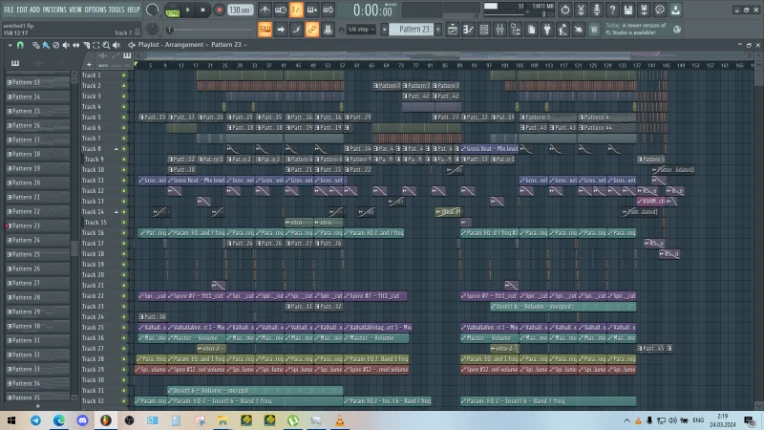The height and width of the screenshot is (430, 764).
Task: Open the content library download icon
Action: pyautogui.click(x=675, y=10)
